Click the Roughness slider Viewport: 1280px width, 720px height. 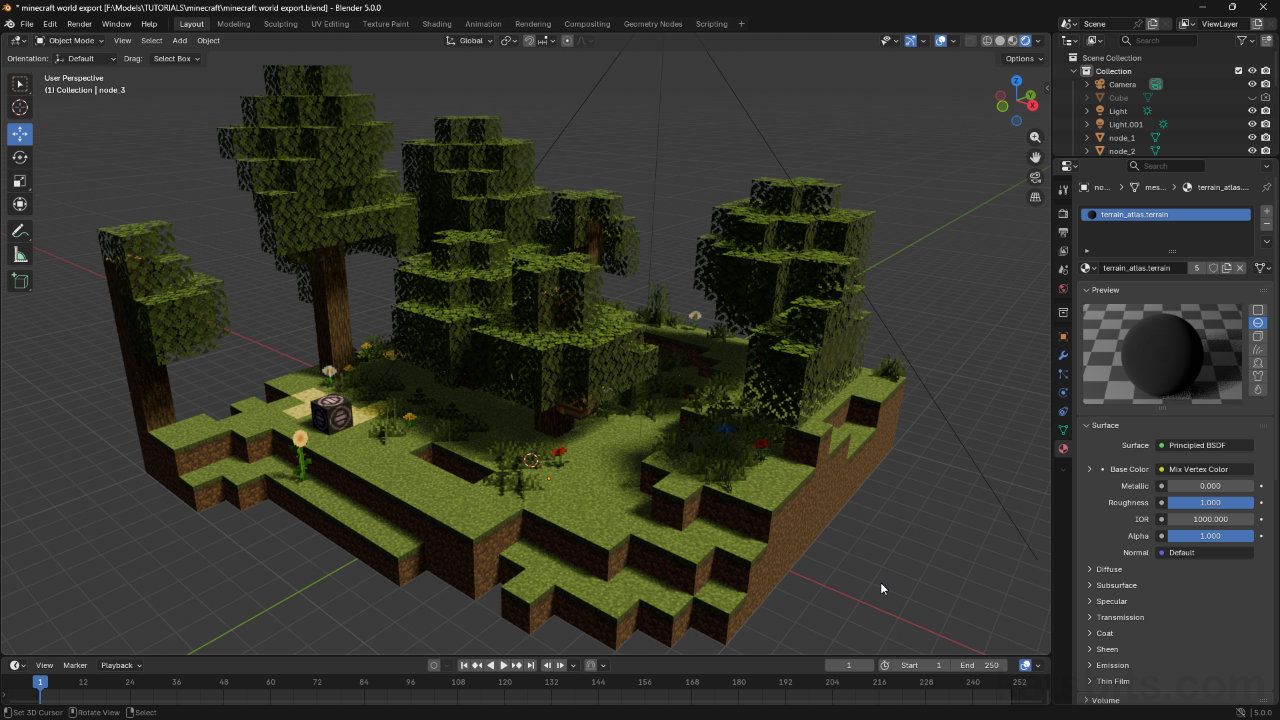1210,502
